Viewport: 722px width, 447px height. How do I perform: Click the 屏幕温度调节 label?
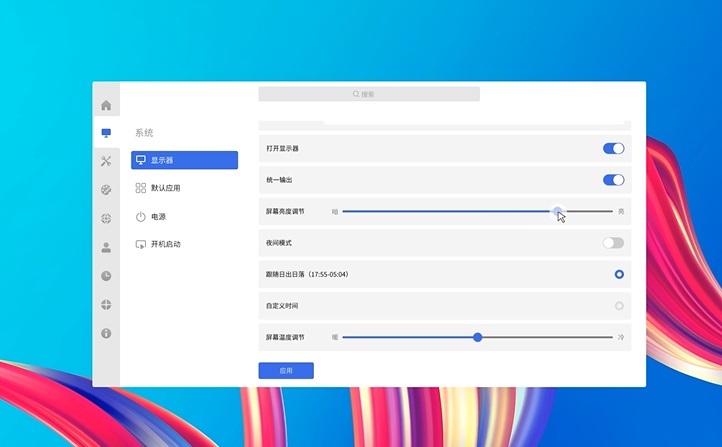pos(285,337)
